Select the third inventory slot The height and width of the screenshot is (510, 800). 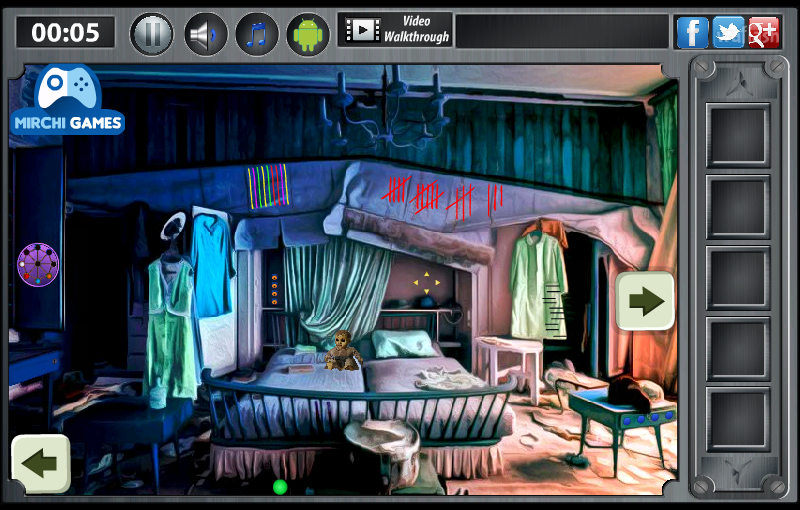[738, 278]
